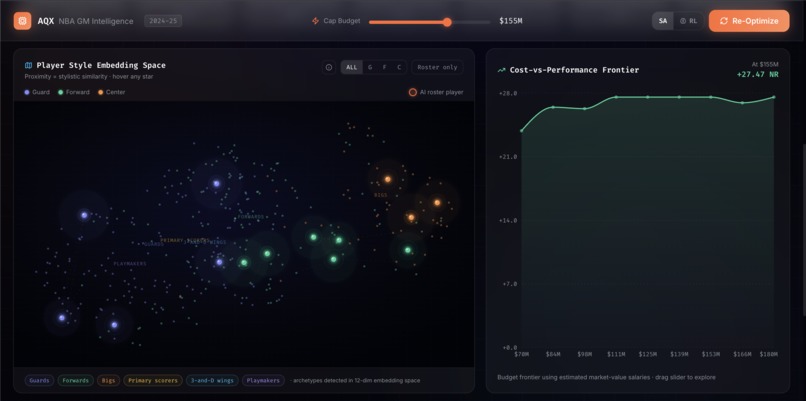Click the BIGS cluster label in plot
This screenshot has width=806, height=401.
coord(381,195)
